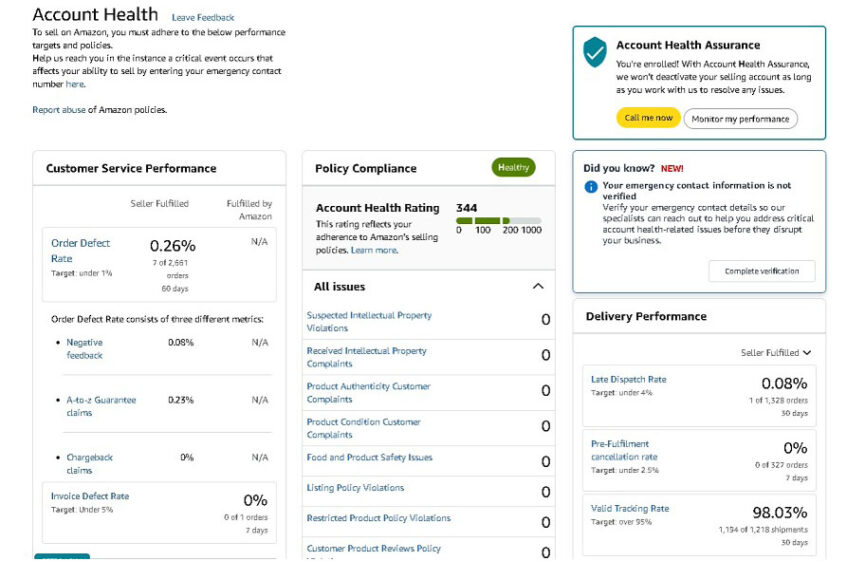Click Monitor my performance button

click(740, 119)
